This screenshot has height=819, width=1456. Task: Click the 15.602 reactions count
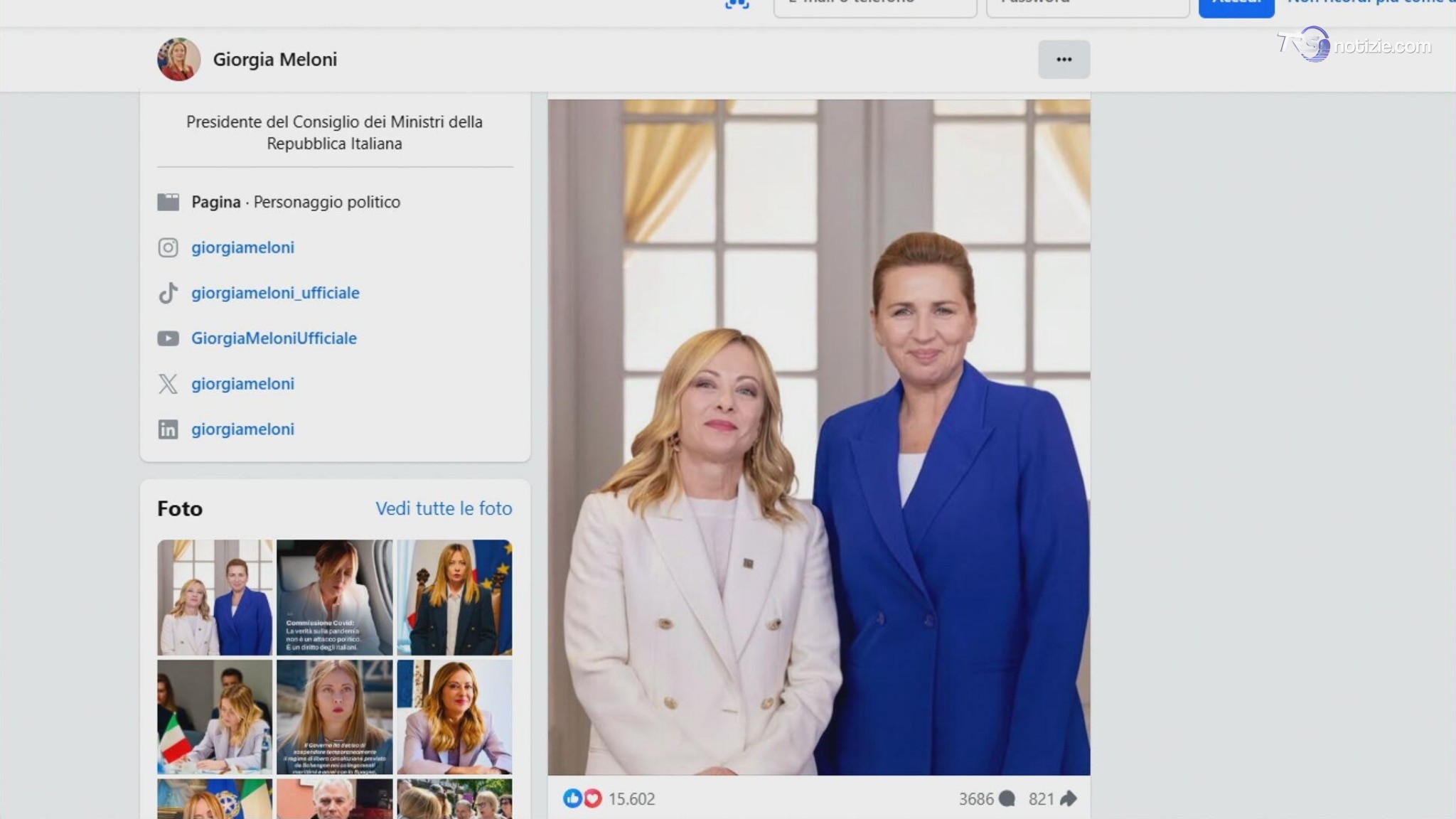pos(631,799)
